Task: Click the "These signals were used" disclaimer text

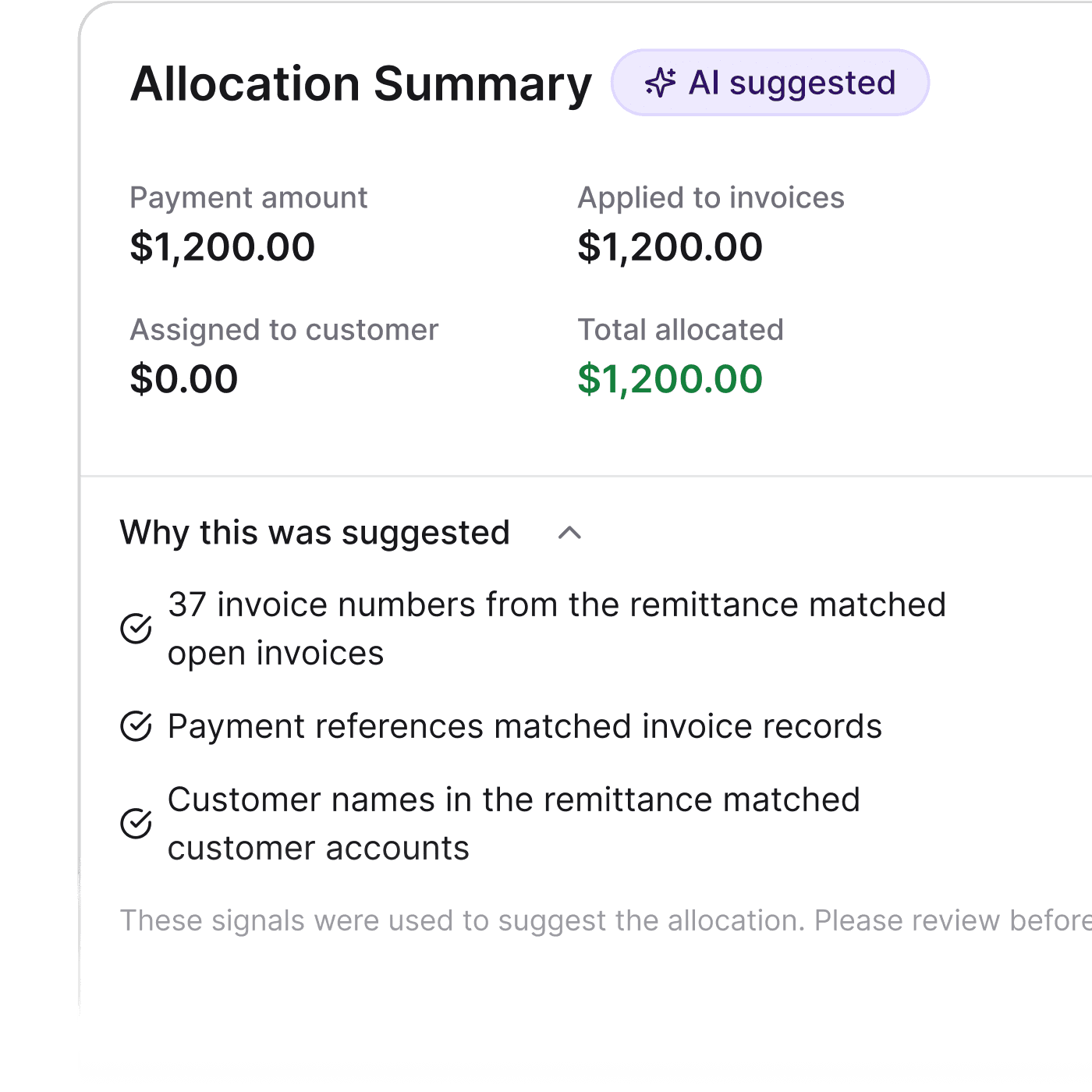Action: tap(605, 920)
